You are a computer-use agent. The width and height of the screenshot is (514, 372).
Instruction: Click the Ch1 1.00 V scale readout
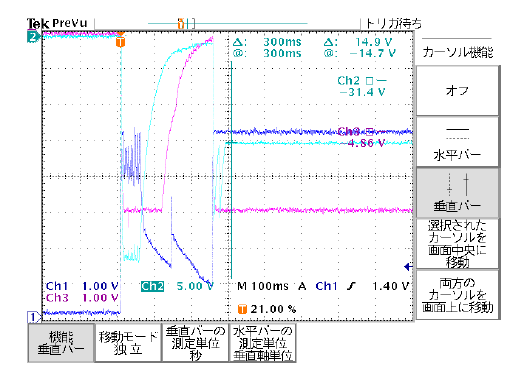82,286
